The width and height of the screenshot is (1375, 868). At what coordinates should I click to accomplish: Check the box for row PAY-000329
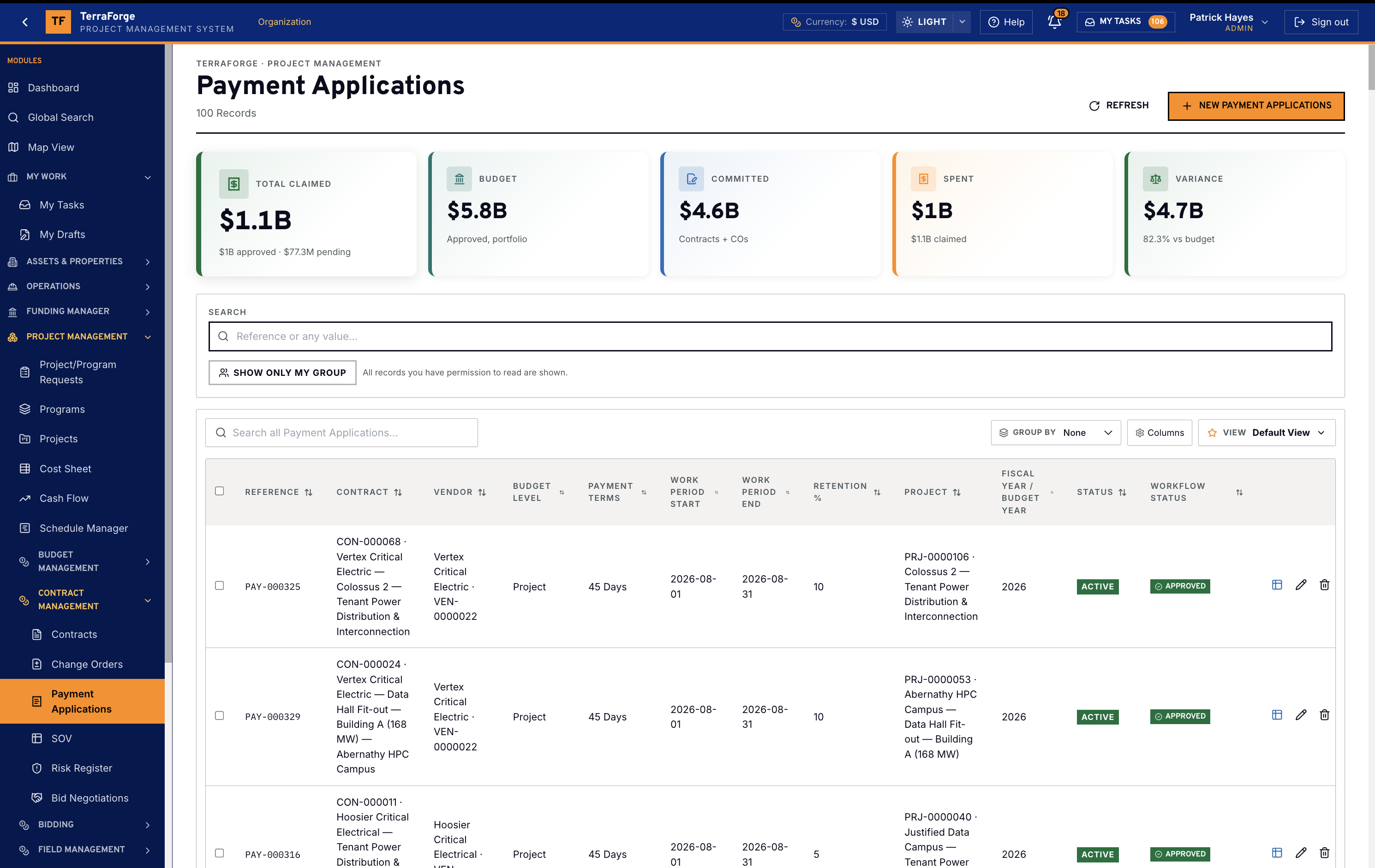tap(219, 716)
